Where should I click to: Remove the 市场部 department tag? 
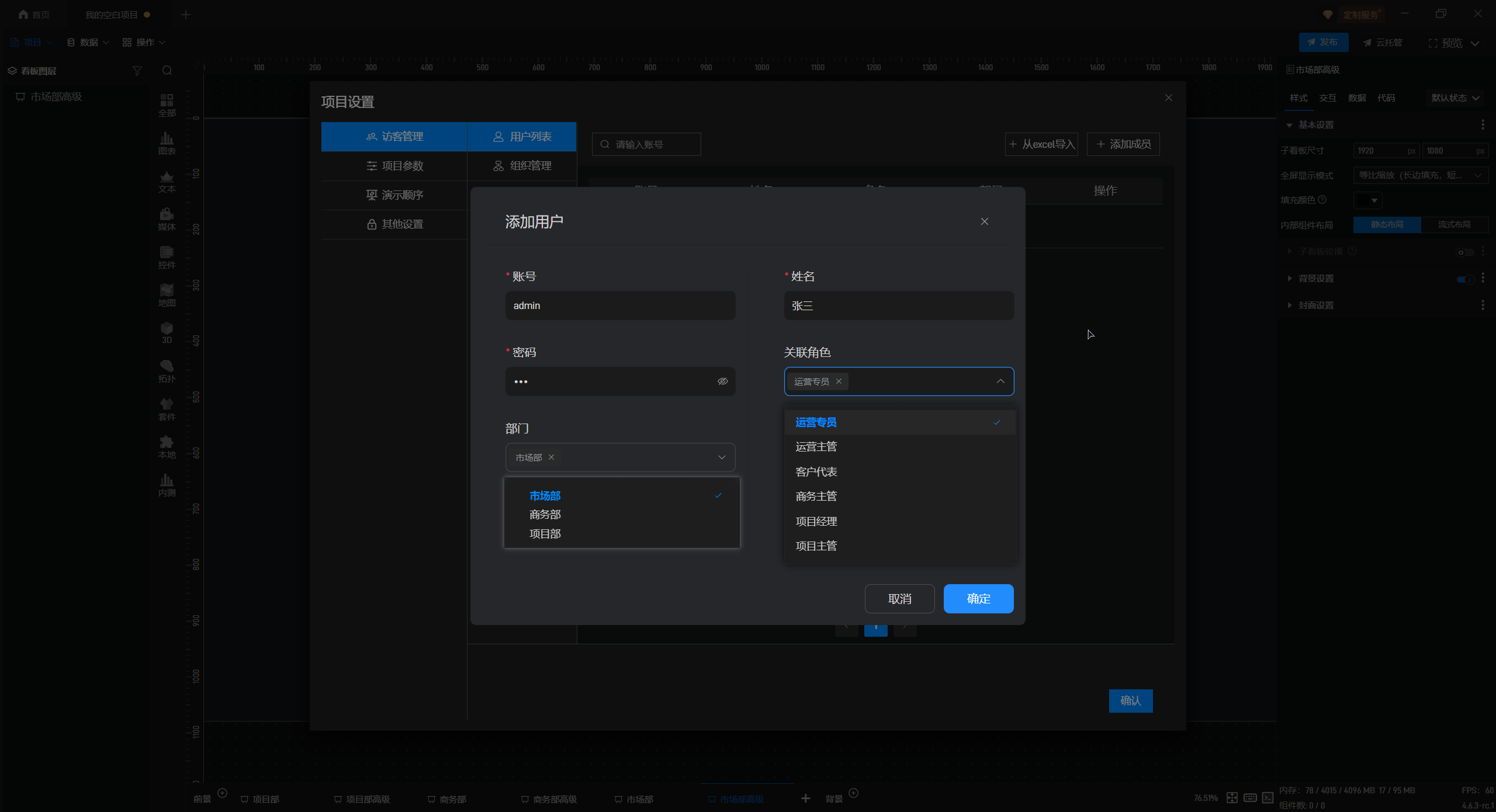pyautogui.click(x=551, y=457)
